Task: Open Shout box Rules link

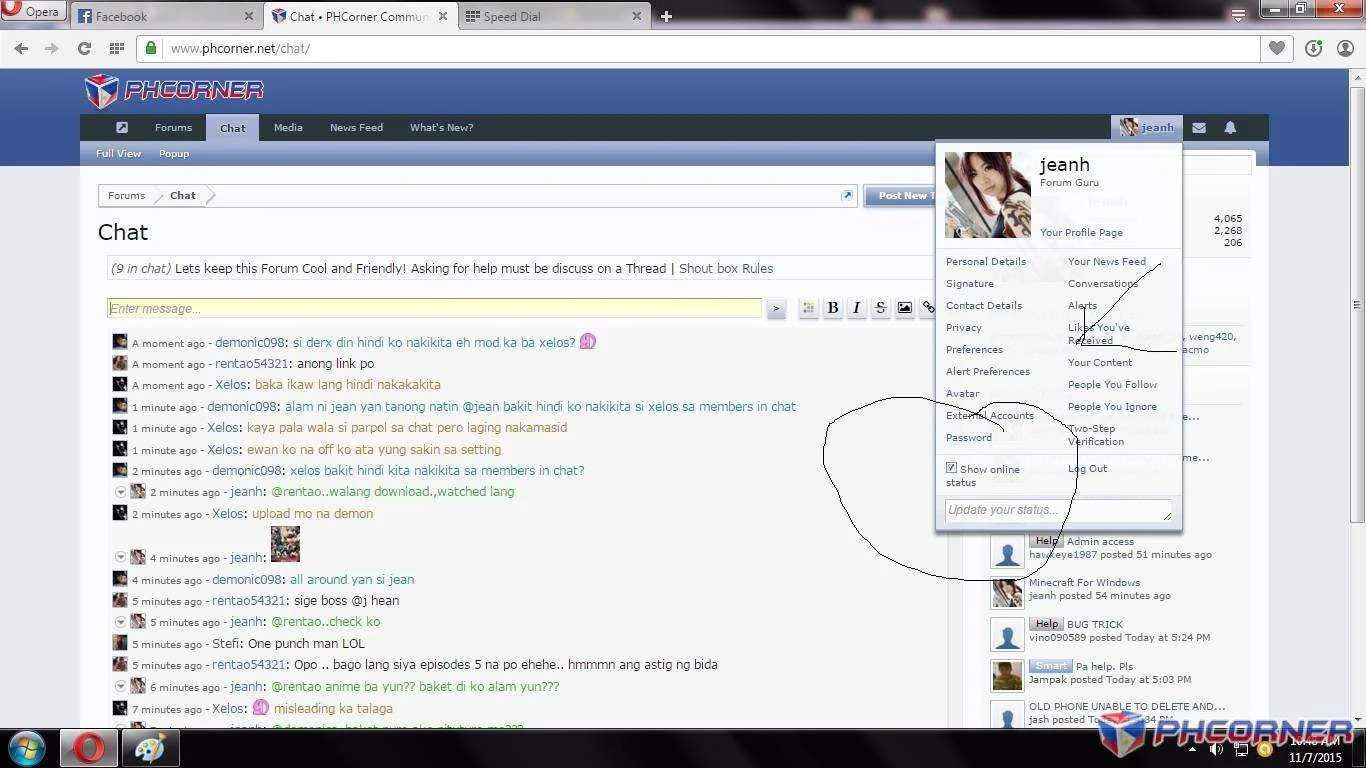Action: pyautogui.click(x=726, y=268)
